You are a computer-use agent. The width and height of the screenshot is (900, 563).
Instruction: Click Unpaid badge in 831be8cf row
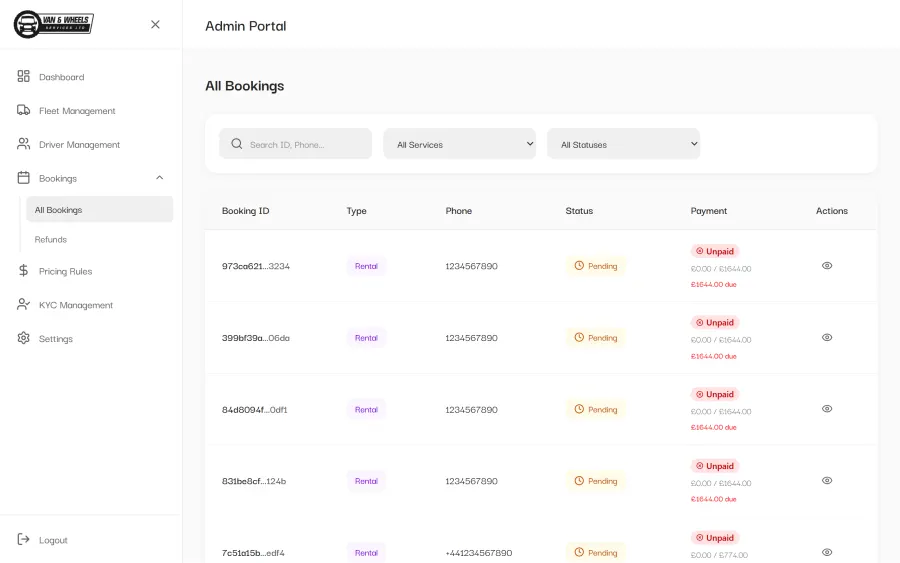[715, 466]
